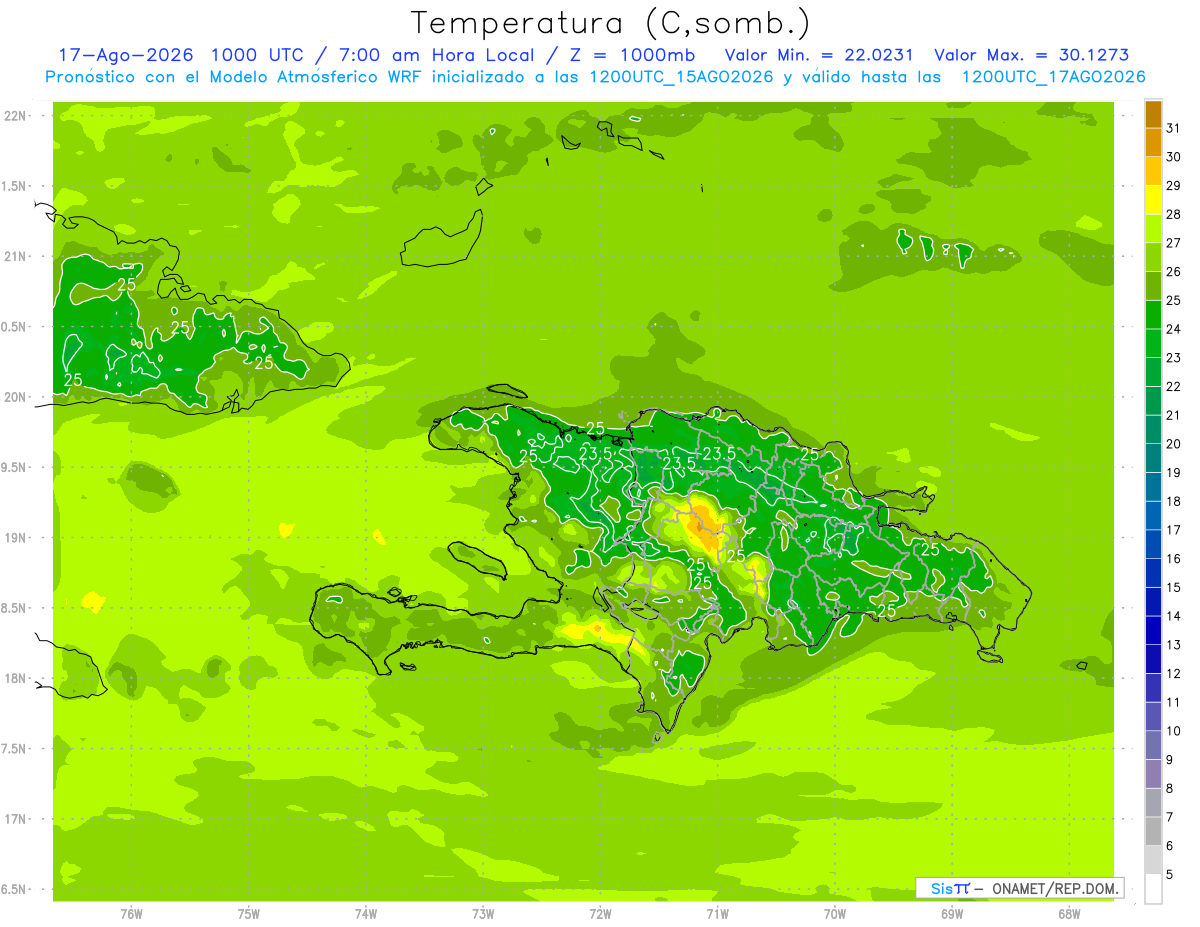Click the 5 value on the color scale

1170,875
